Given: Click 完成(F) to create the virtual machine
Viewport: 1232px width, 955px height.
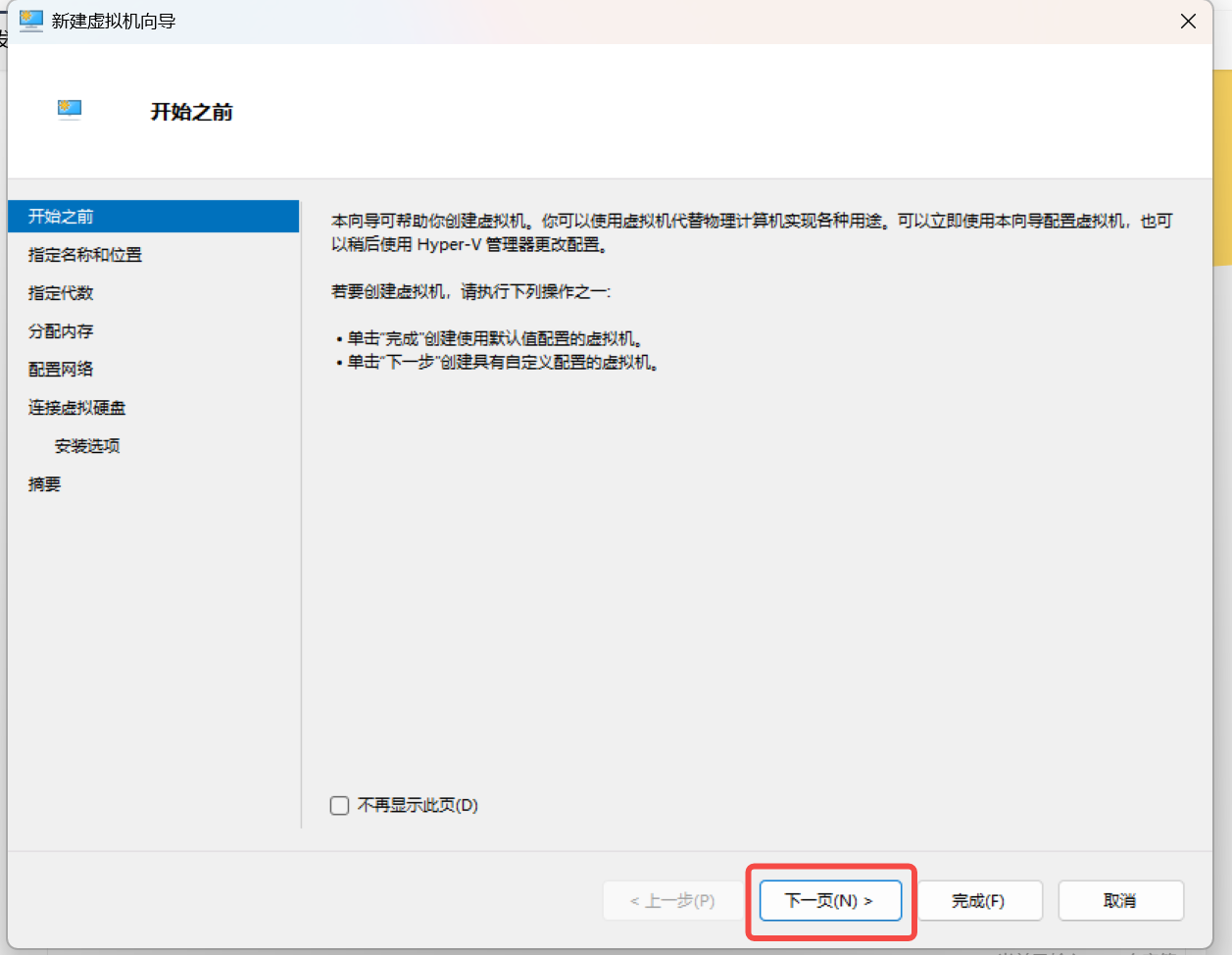Looking at the screenshot, I should (x=978, y=901).
